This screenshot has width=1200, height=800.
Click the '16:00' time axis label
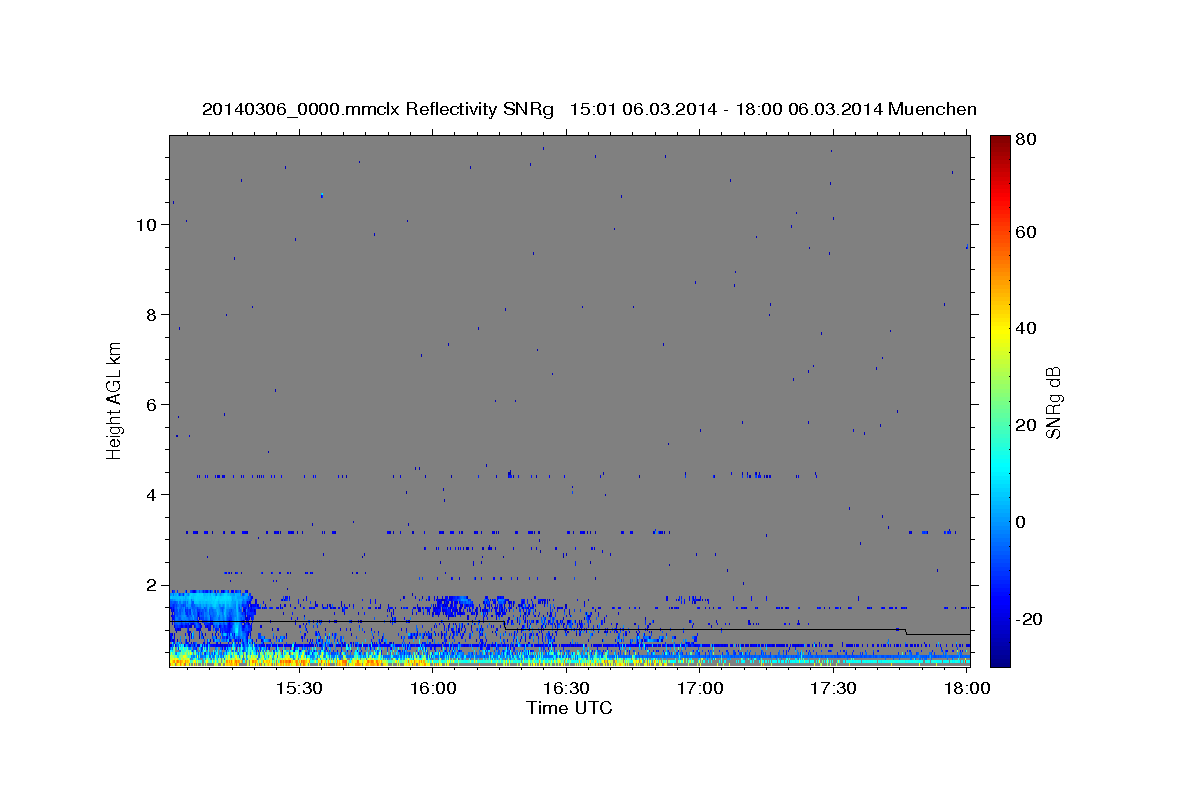coord(433,689)
